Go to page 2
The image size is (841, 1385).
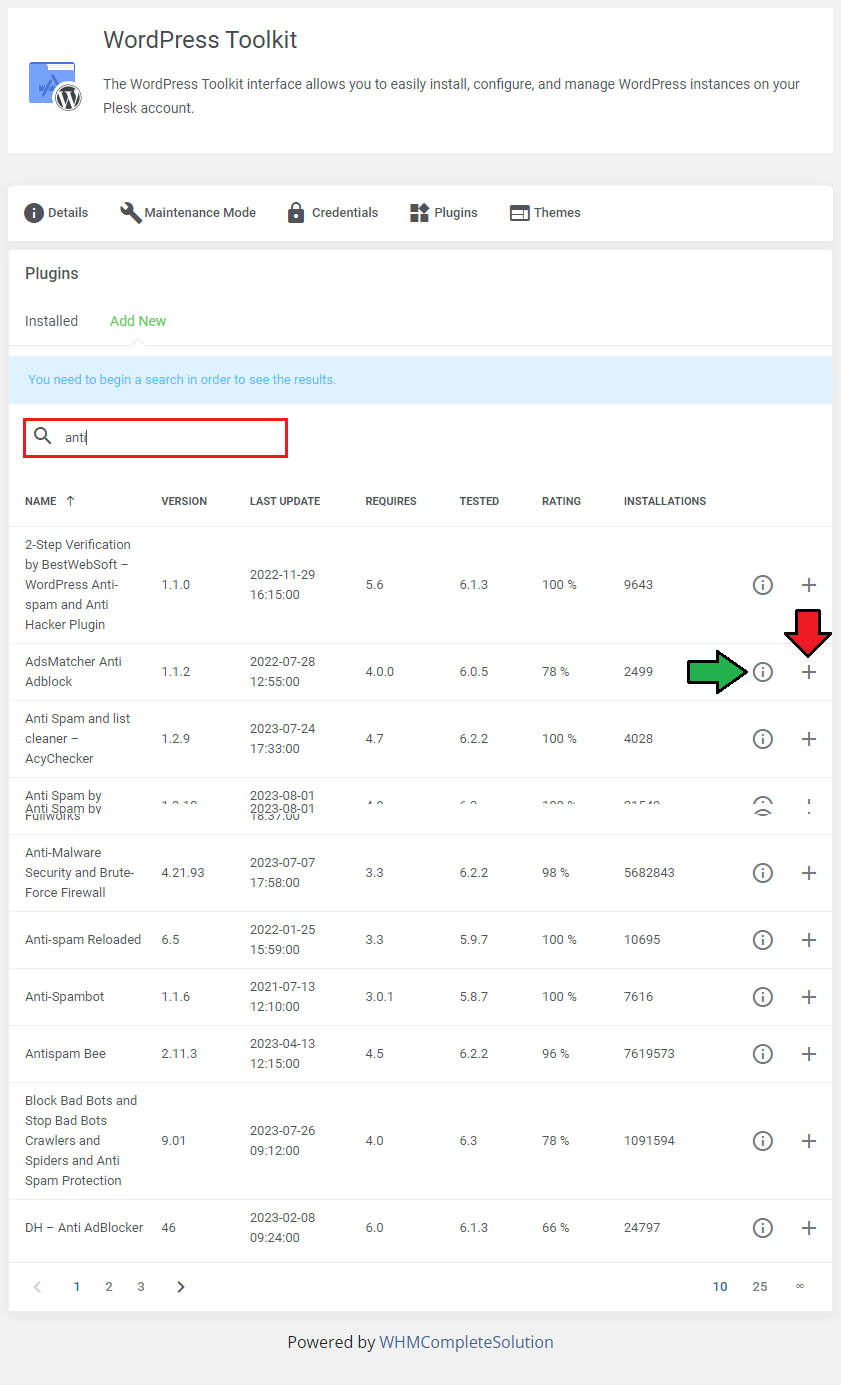click(109, 1287)
